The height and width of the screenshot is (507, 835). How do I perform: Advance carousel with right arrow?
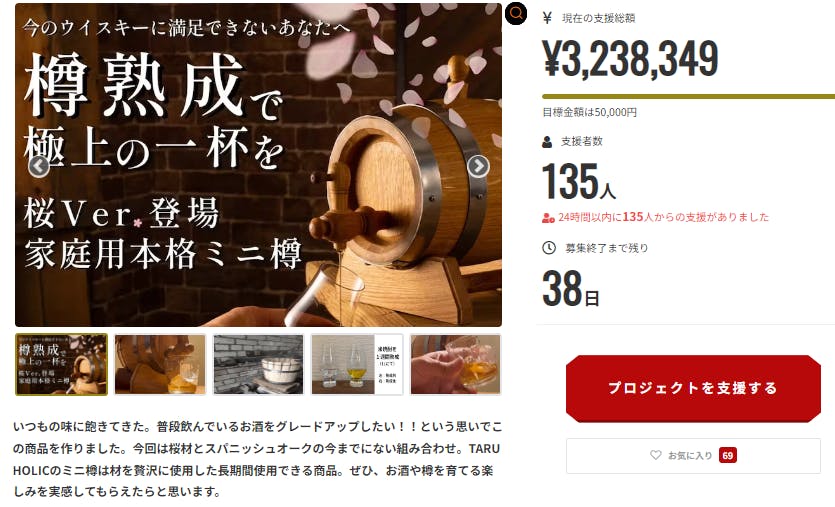point(478,166)
